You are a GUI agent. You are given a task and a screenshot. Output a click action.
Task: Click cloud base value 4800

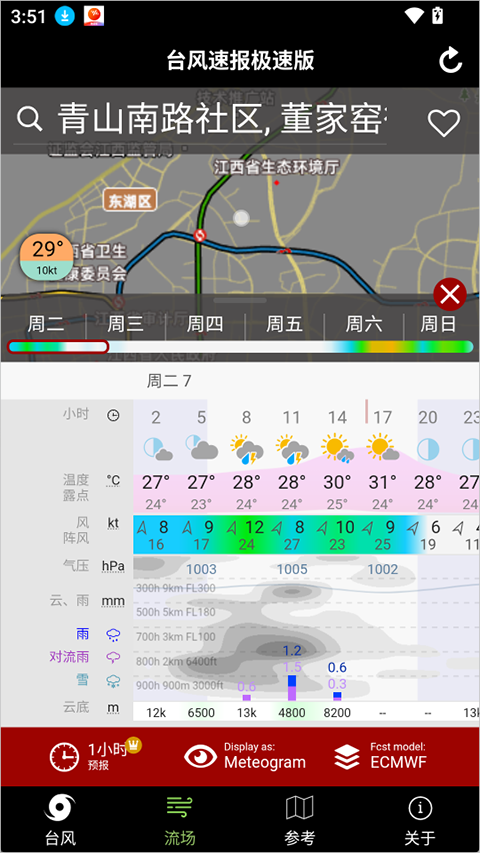[x=292, y=712]
